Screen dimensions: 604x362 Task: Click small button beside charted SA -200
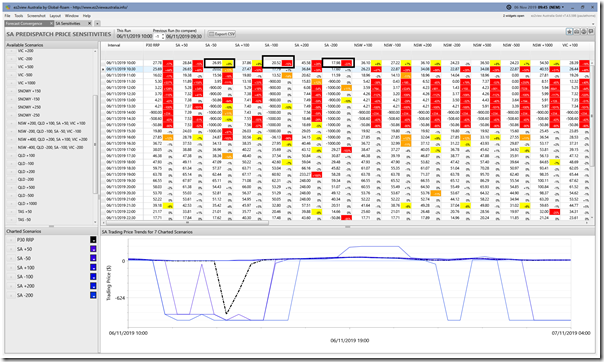[11, 295]
